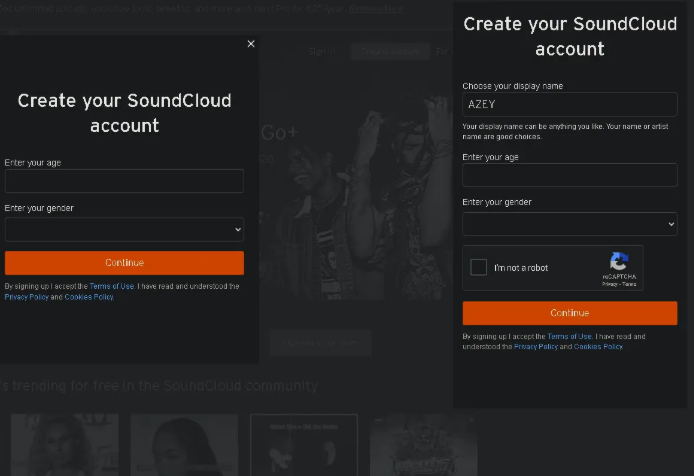The height and width of the screenshot is (476, 694).
Task: Click the reCAPTCHA logo icon
Action: tap(619, 262)
